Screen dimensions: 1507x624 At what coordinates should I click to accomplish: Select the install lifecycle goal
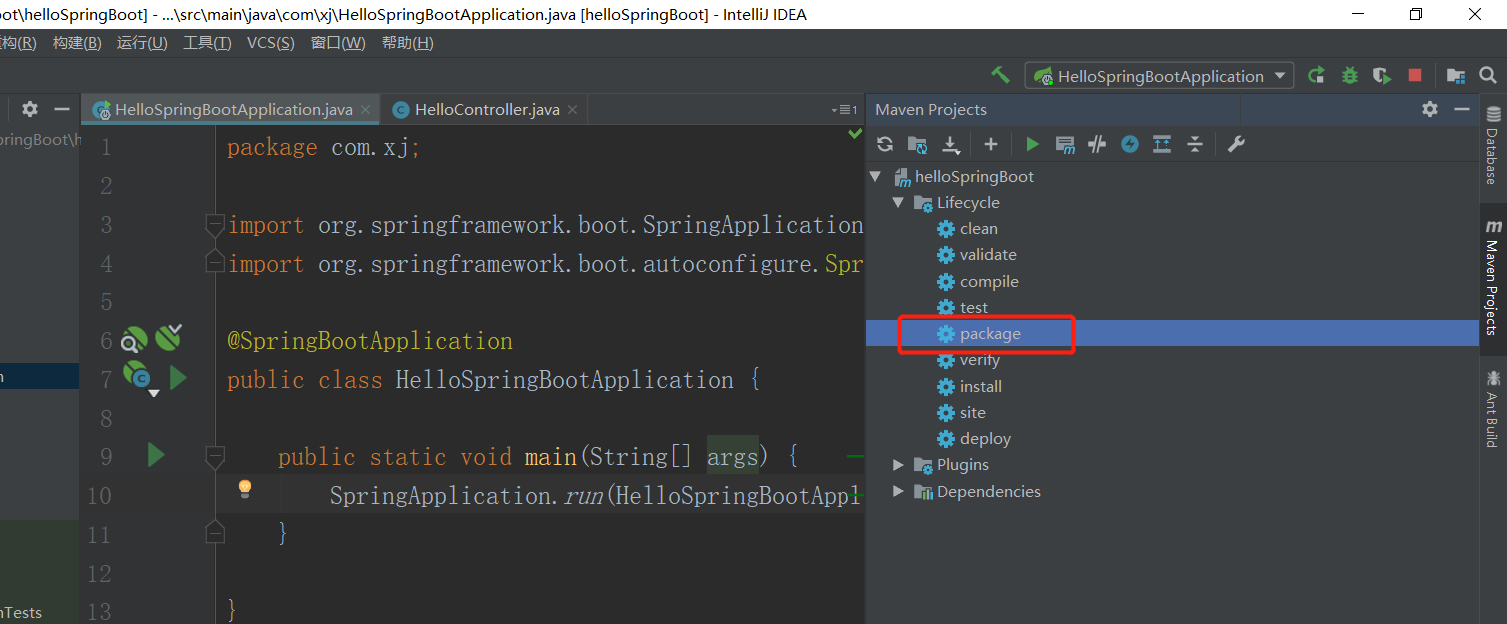[980, 386]
